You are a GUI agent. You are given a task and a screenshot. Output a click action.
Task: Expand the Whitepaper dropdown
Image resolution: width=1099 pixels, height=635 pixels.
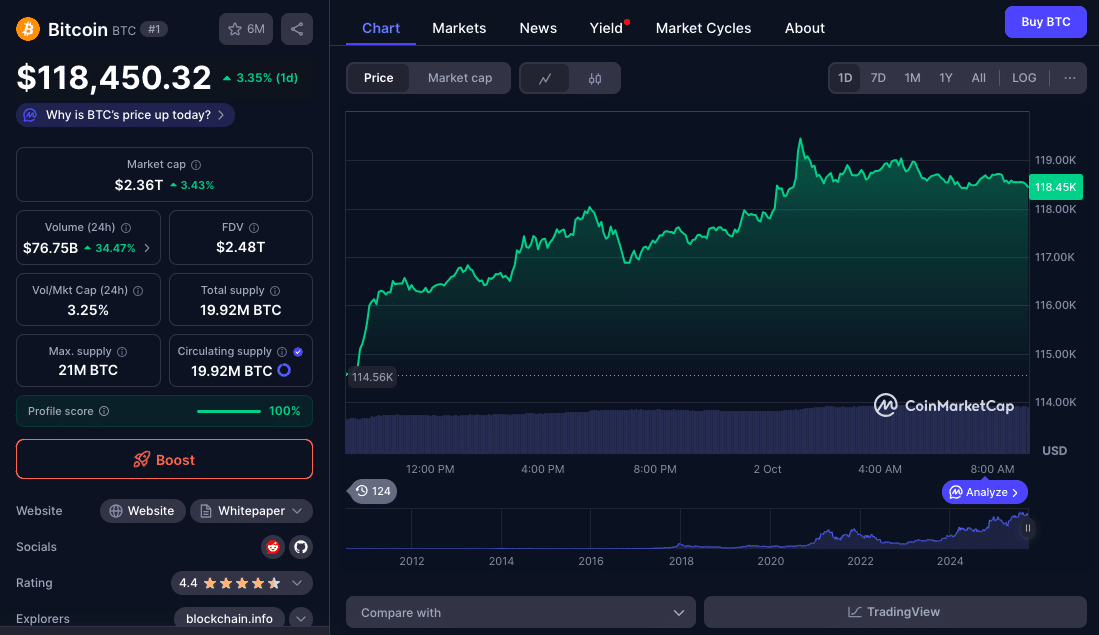point(251,511)
